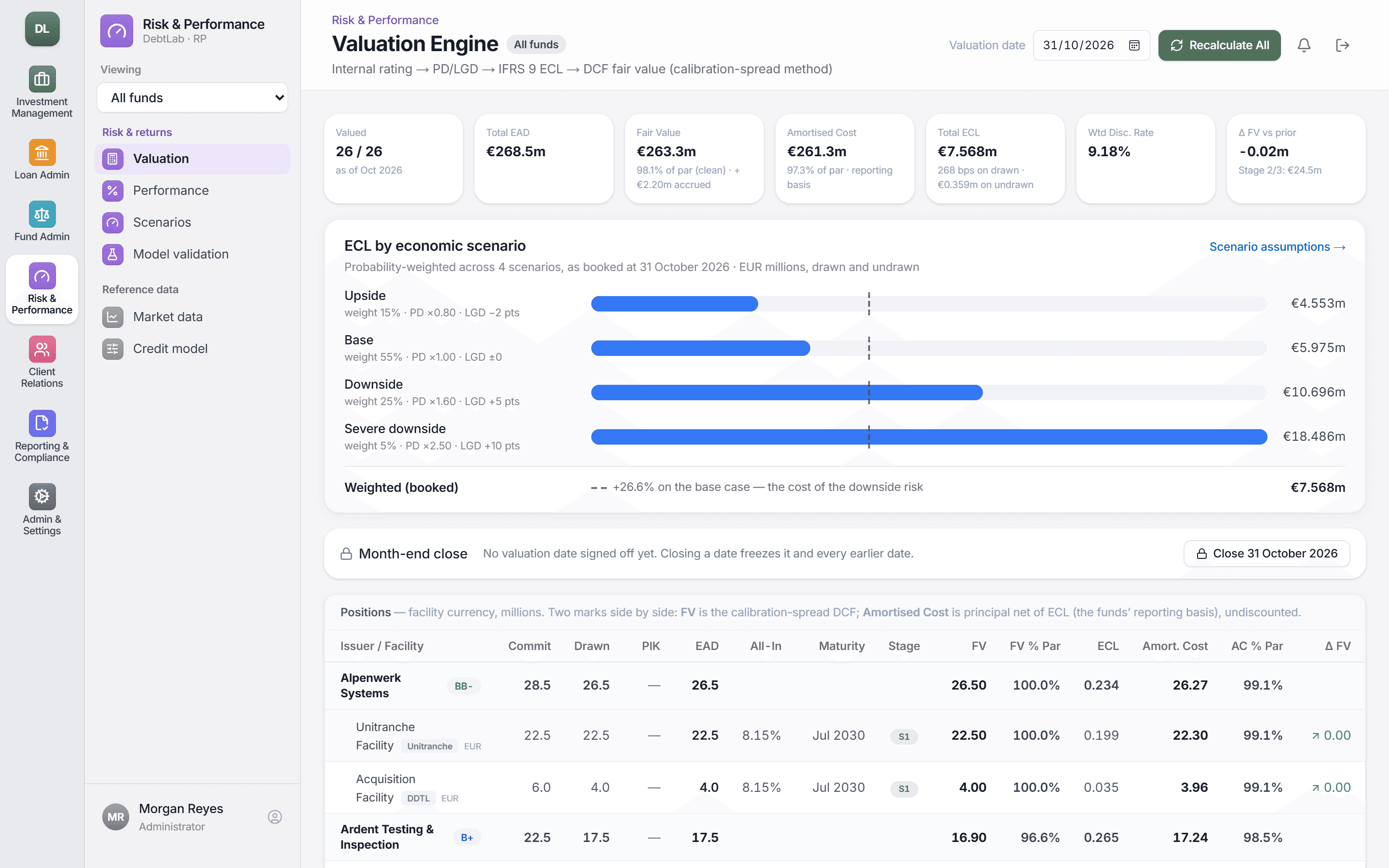Click the Fair Value card
Image resolution: width=1389 pixels, height=868 pixels.
(x=694, y=159)
